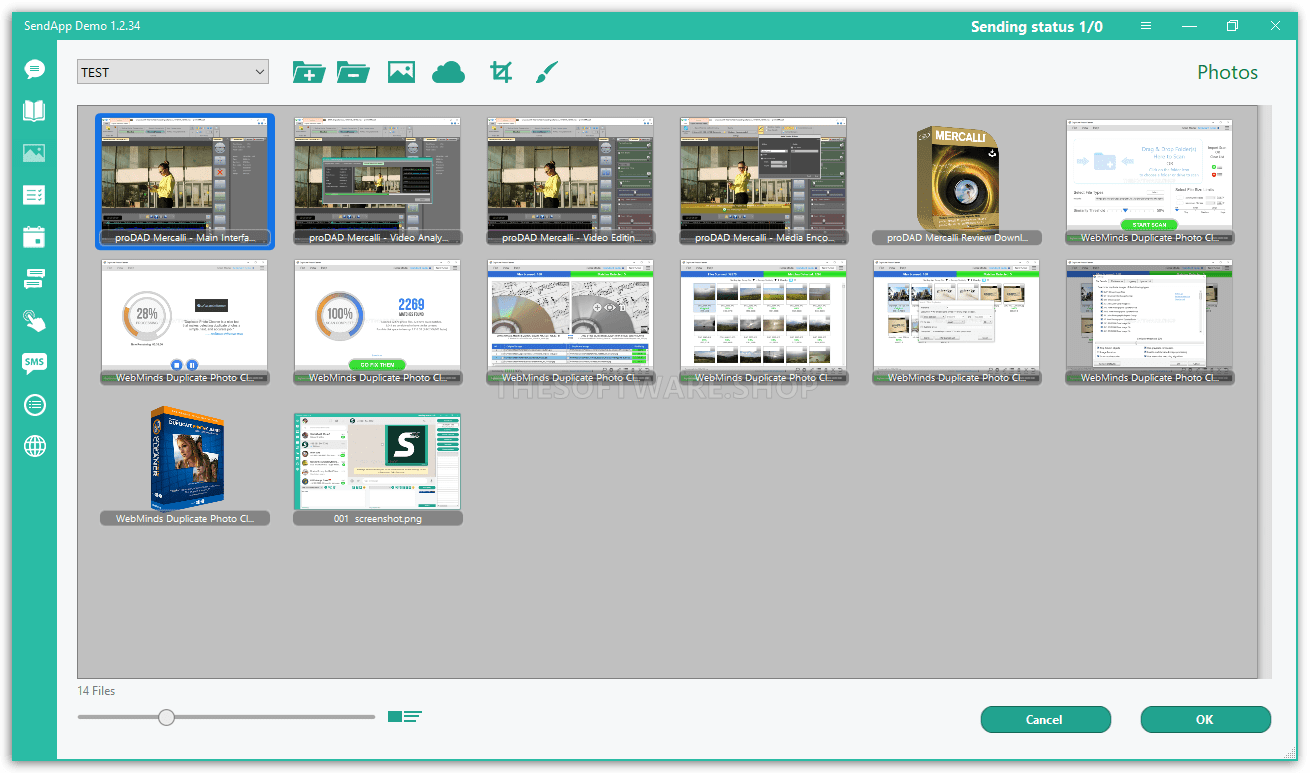
Task: Select the WebMinds thumbnail showing 28% progress
Action: click(184, 322)
